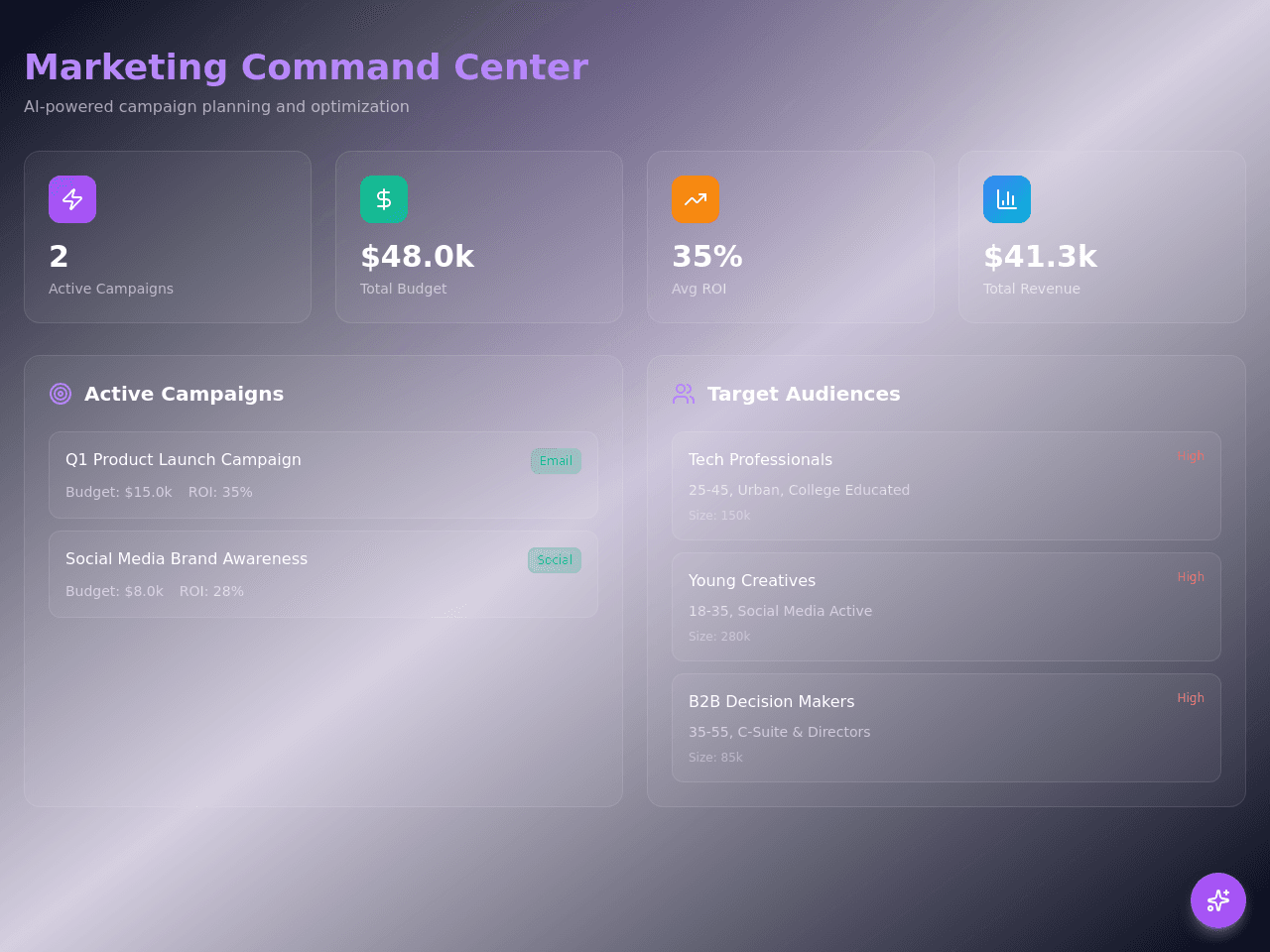Screen dimensions: 1270x952
Task: Open the Q1 Product Launch Campaign card
Action: tap(323, 475)
